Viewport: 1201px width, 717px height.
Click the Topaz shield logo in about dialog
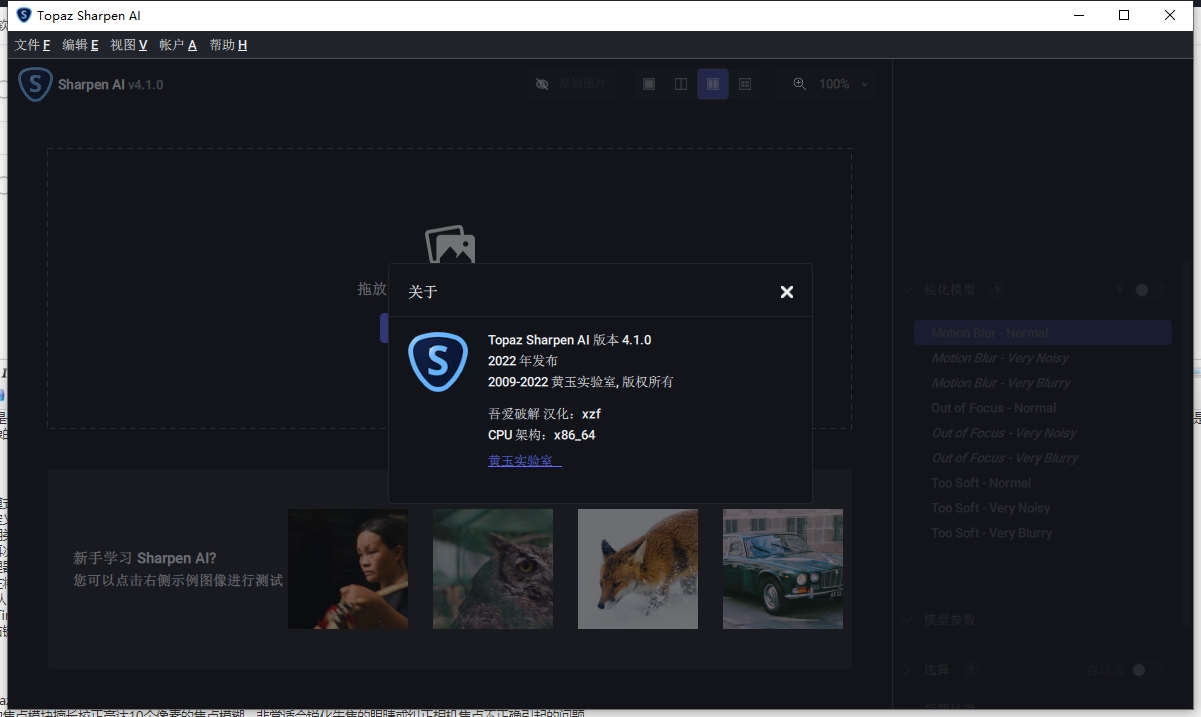(438, 362)
